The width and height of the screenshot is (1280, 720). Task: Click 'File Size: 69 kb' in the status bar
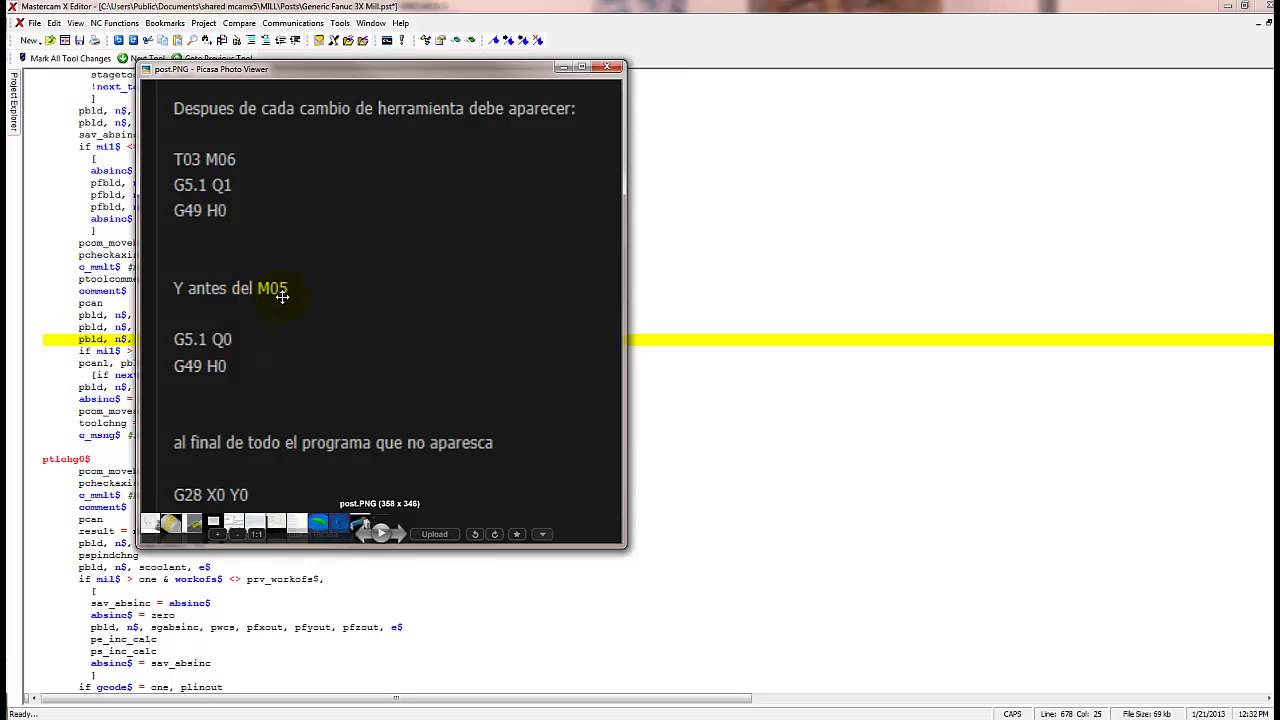(1148, 714)
